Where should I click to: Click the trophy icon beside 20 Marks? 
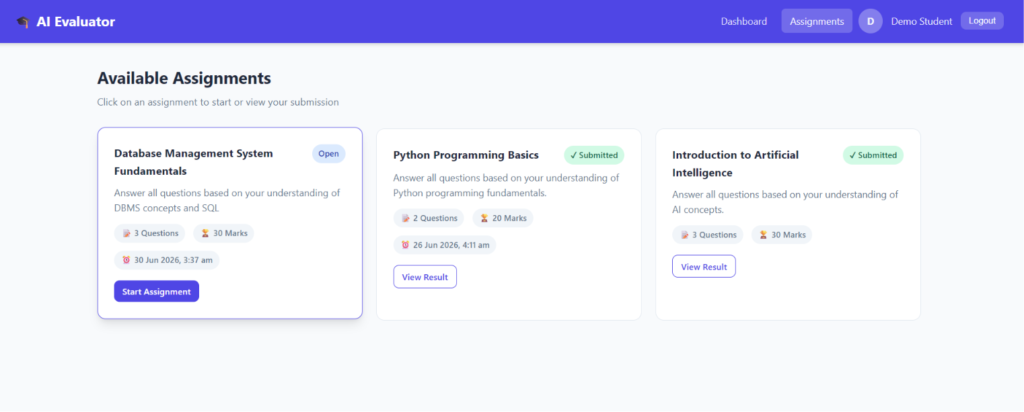(484, 218)
